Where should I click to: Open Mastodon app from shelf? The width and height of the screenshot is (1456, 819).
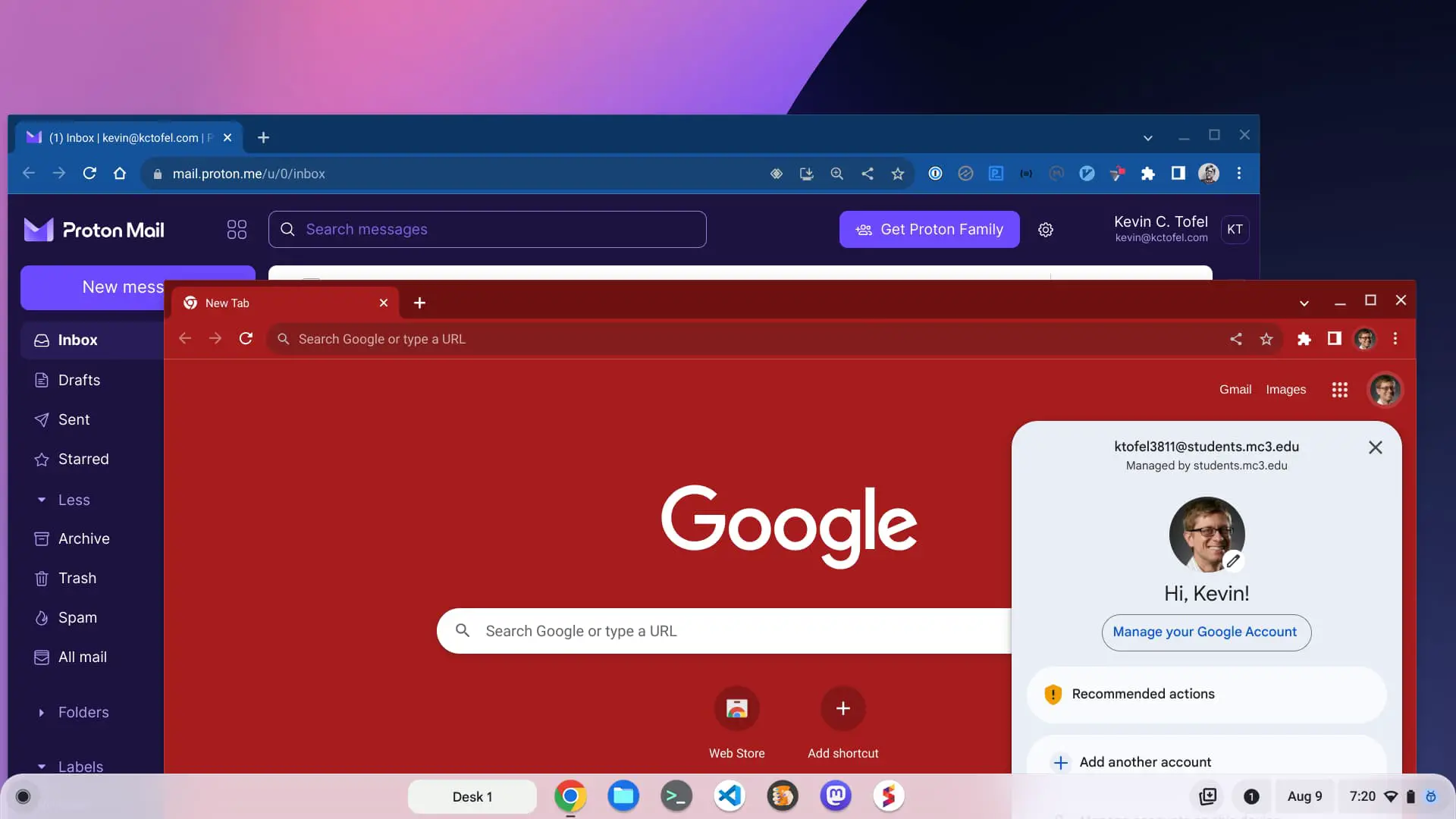[836, 796]
